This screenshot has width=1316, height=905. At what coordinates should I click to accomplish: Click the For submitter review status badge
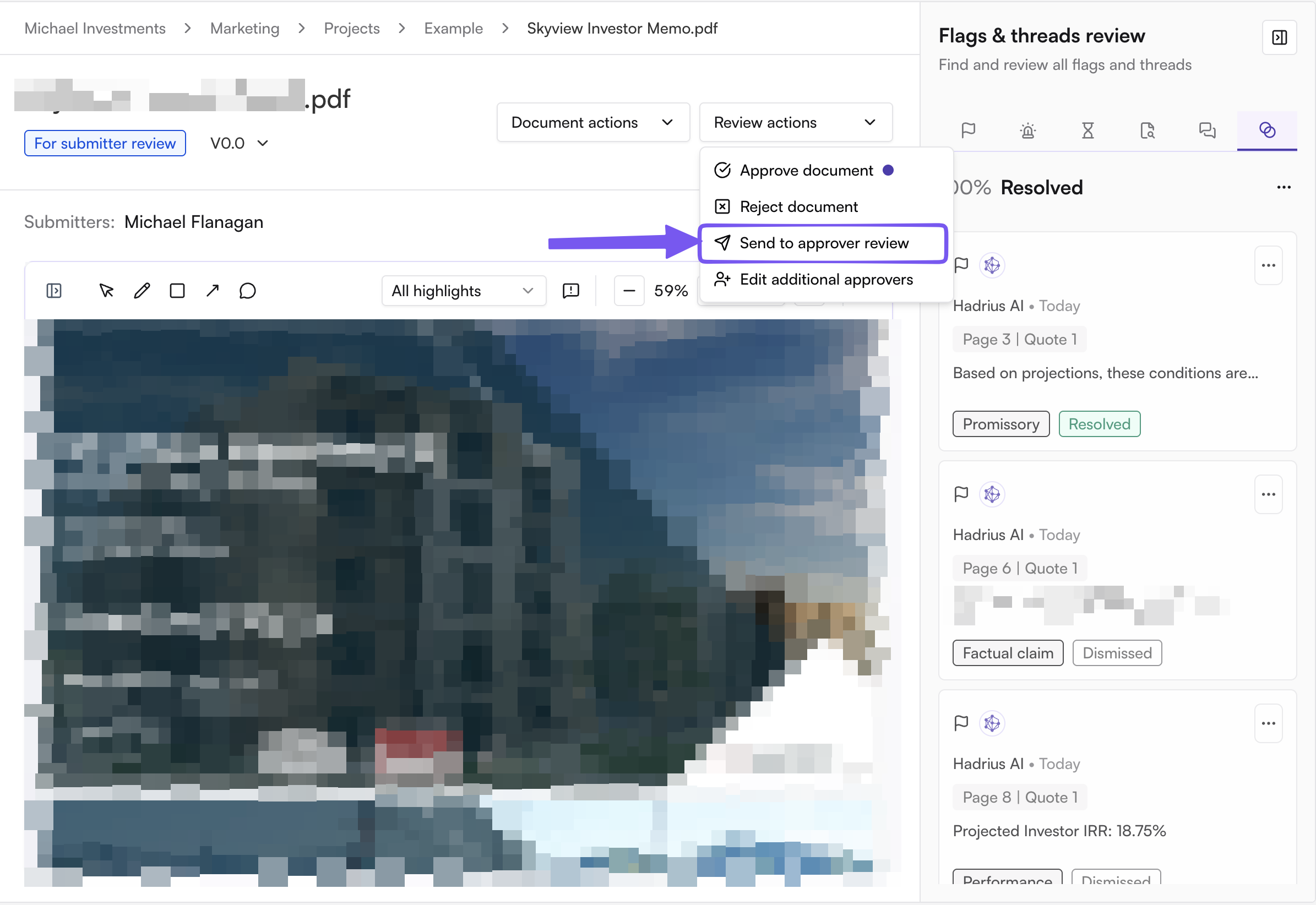coord(105,144)
